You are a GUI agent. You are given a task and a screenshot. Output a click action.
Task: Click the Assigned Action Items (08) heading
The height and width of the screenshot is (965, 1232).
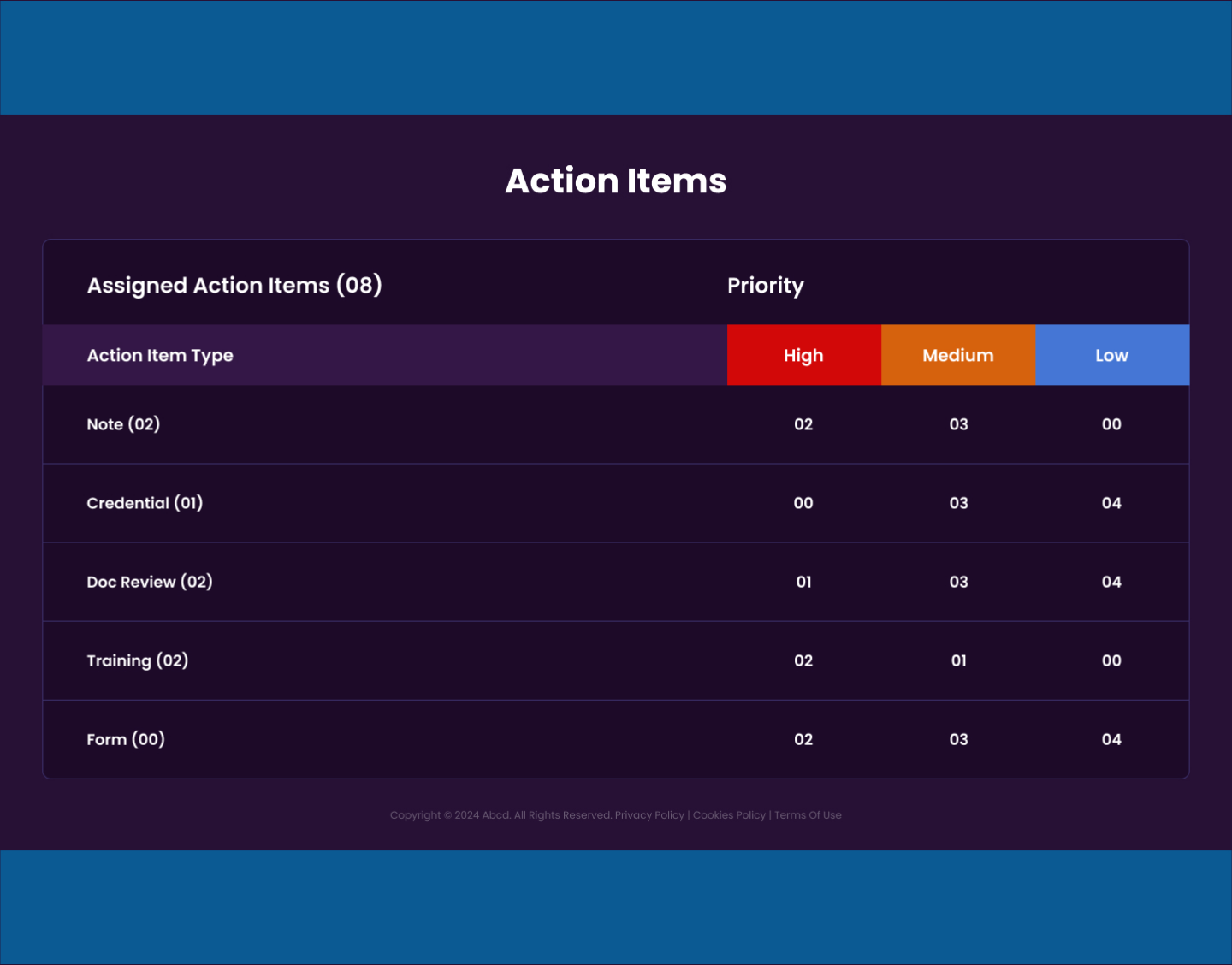click(234, 285)
